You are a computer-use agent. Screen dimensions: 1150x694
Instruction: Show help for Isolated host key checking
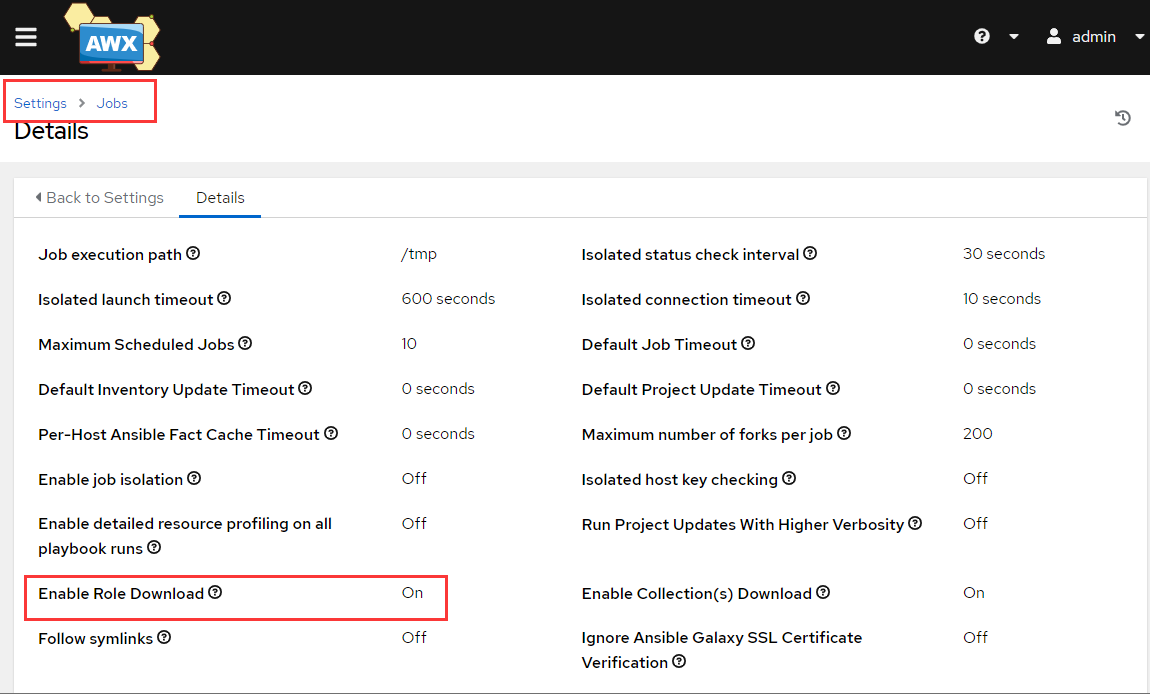pyautogui.click(x=789, y=478)
